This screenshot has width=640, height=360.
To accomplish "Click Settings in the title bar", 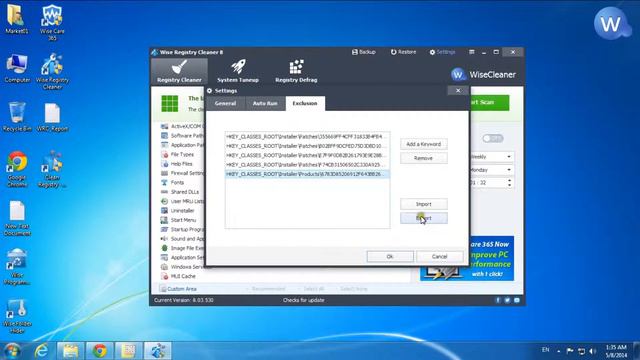I will pos(442,52).
